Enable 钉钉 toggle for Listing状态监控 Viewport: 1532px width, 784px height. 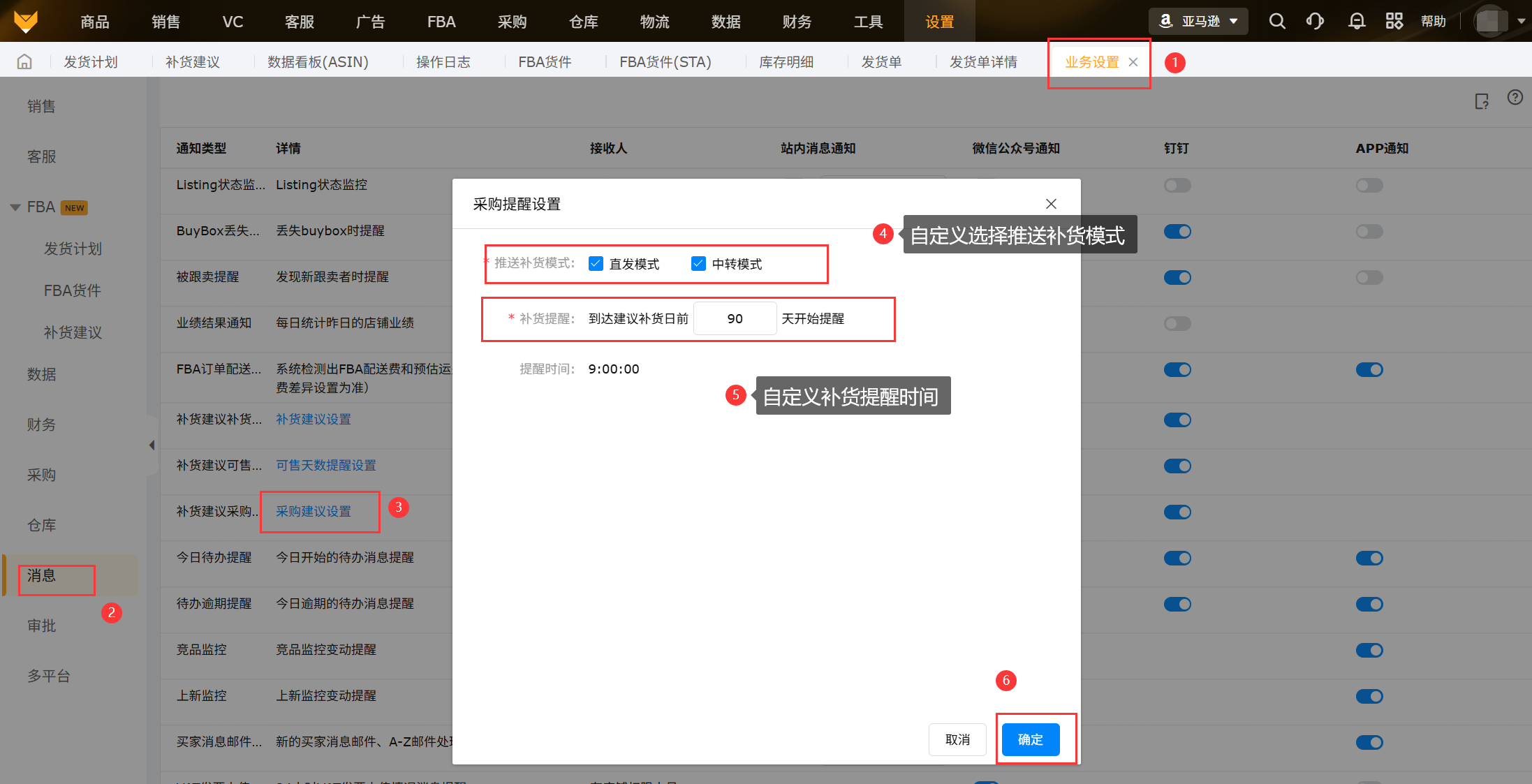(1177, 186)
